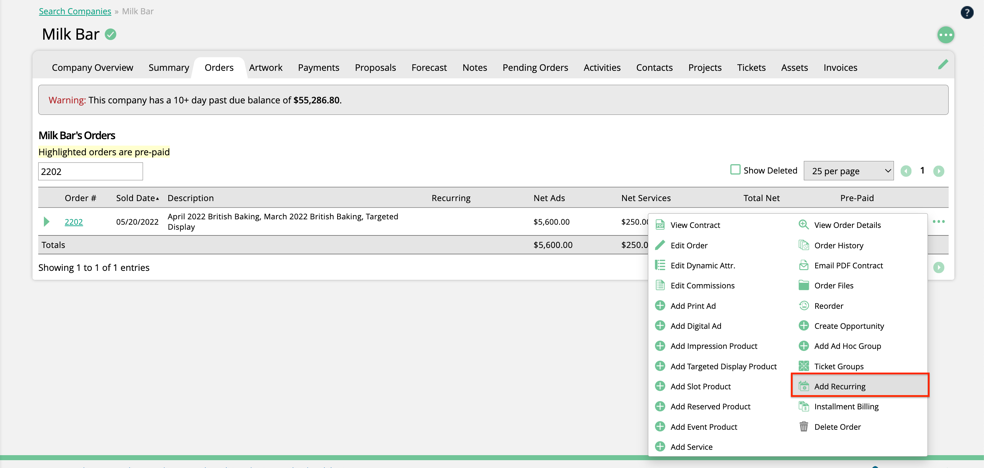Select Add Recurring

860,386
